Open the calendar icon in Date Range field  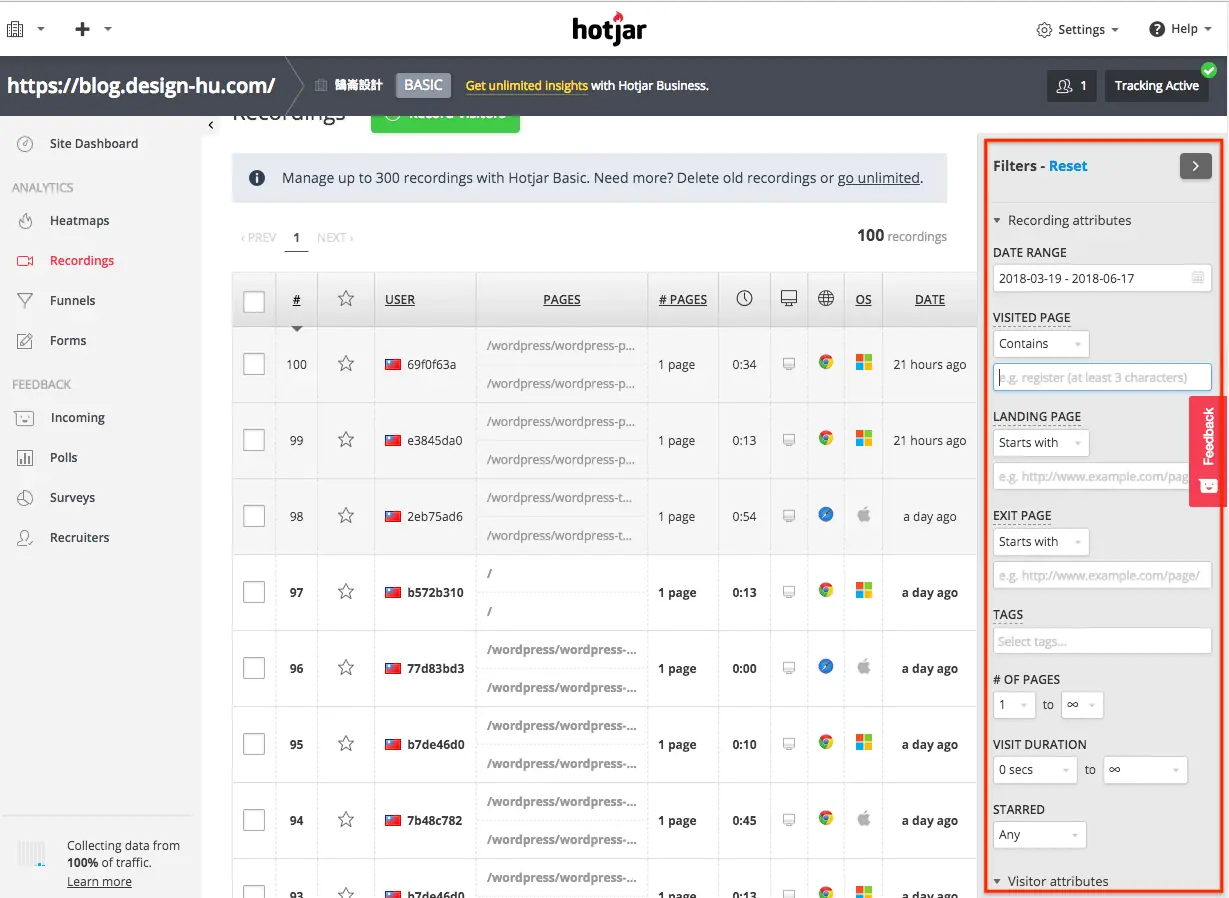click(1198, 278)
